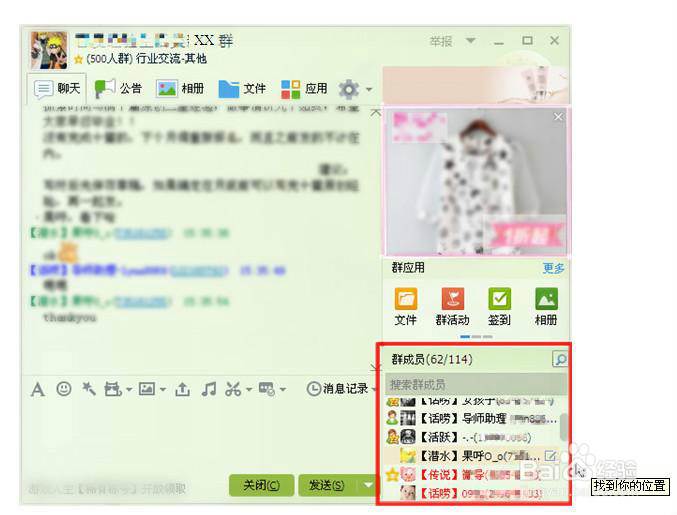Screen dimensions: 677x515
Task: Open the 群活动 group app icon
Action: [x=452, y=307]
